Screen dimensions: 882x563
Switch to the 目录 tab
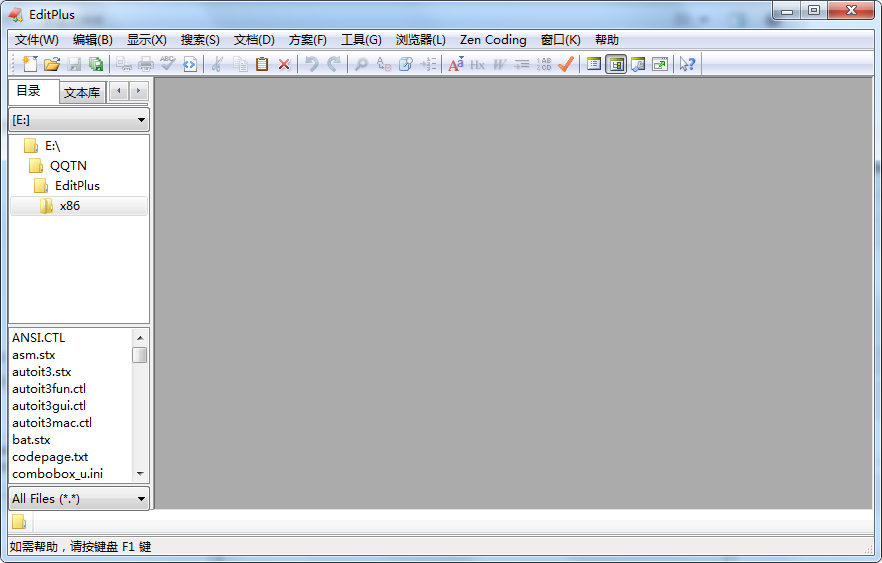click(33, 91)
